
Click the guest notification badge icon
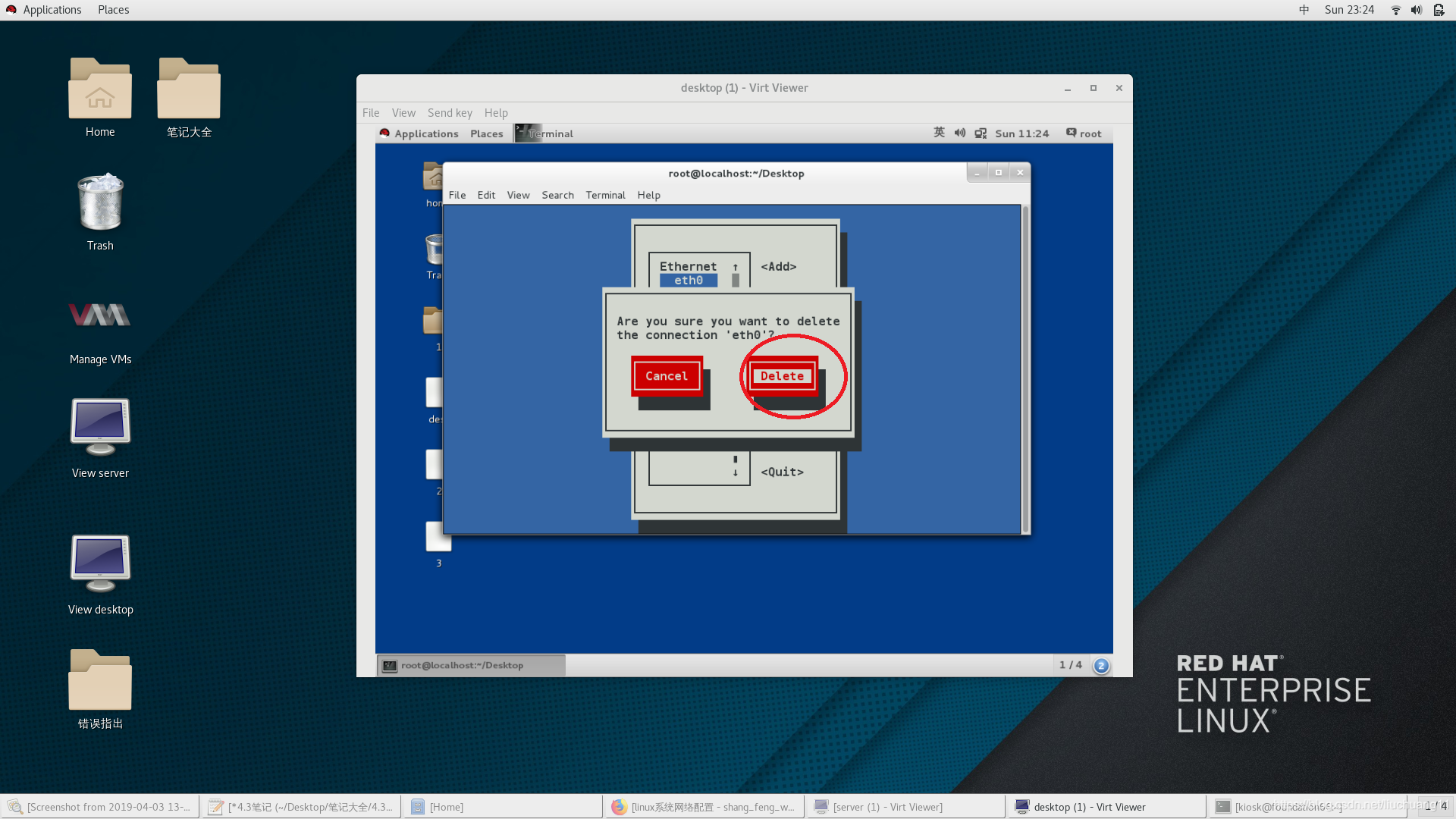pos(1101,666)
